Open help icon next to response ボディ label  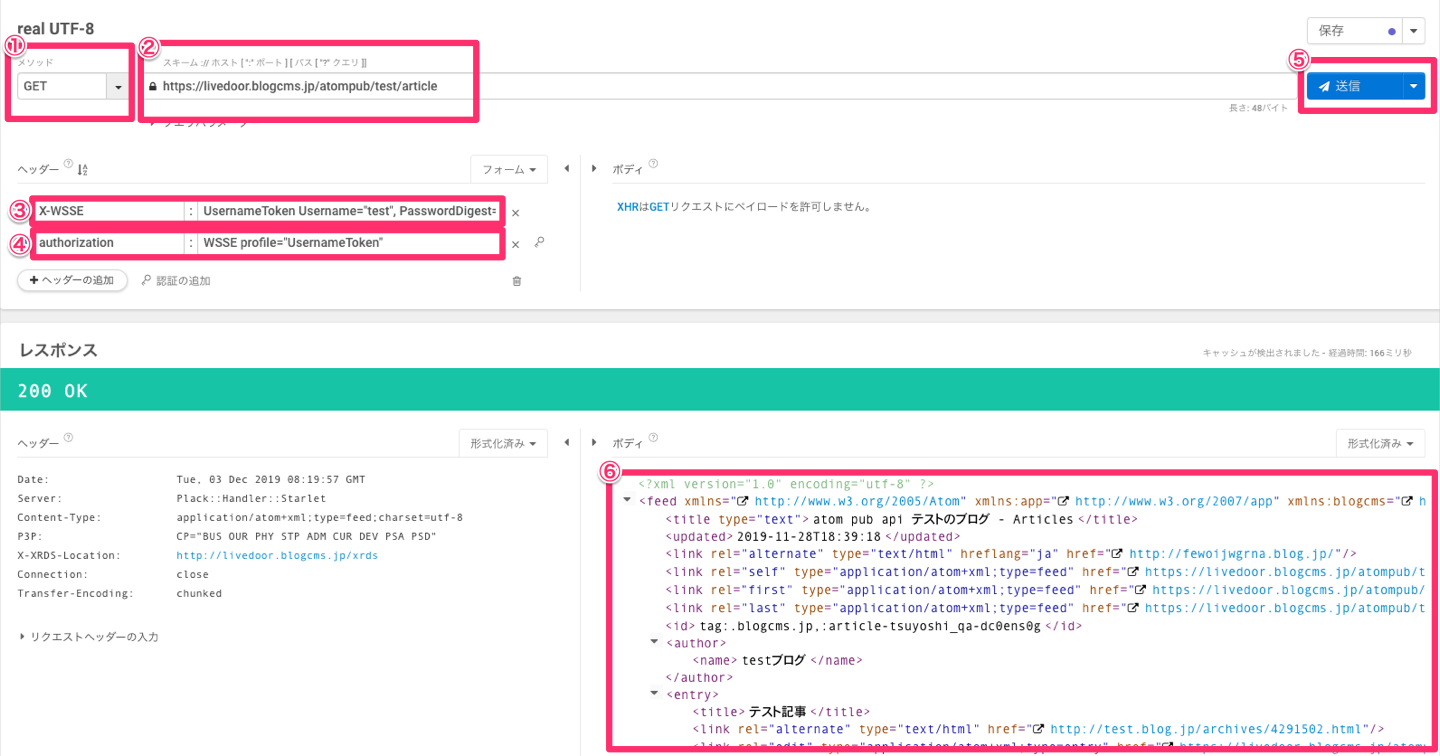(652, 437)
